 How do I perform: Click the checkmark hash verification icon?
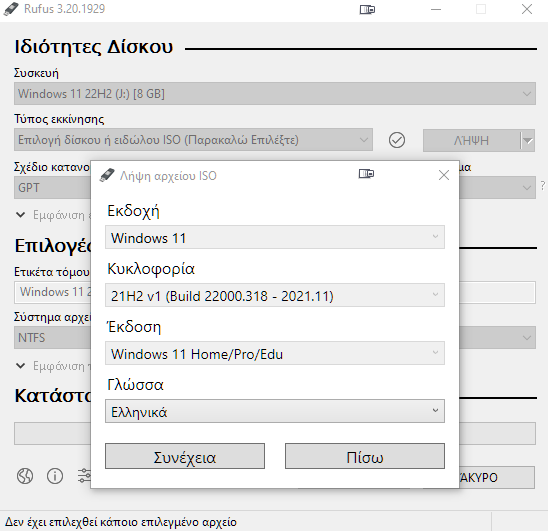(397, 140)
